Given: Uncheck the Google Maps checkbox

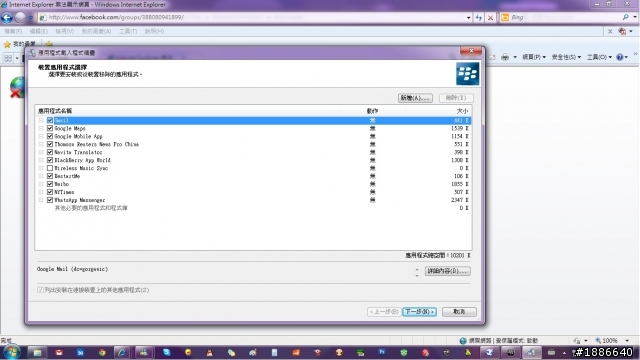Looking at the screenshot, I should click(x=50, y=128).
